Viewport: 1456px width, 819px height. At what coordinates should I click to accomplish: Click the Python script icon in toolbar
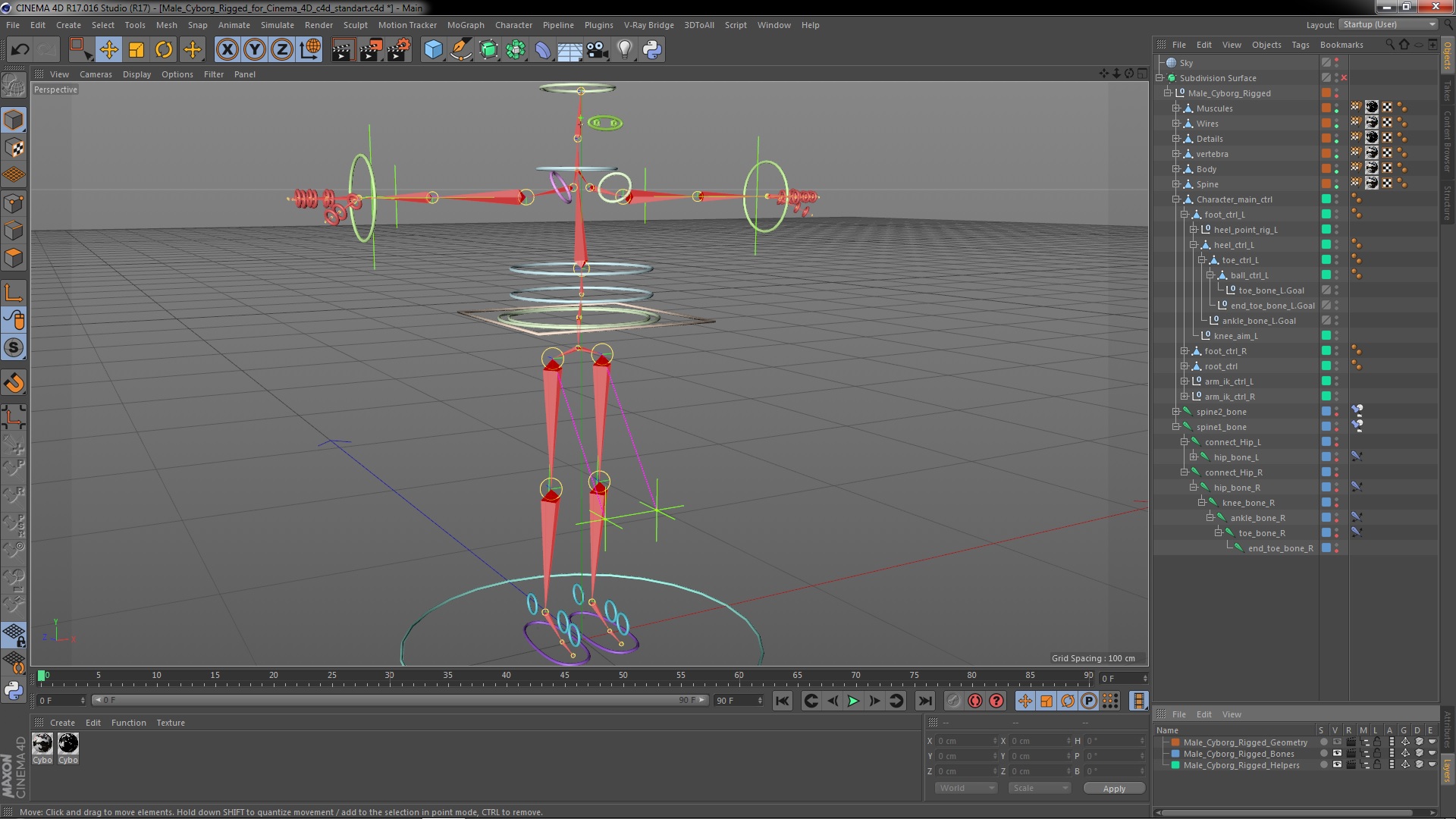point(652,50)
